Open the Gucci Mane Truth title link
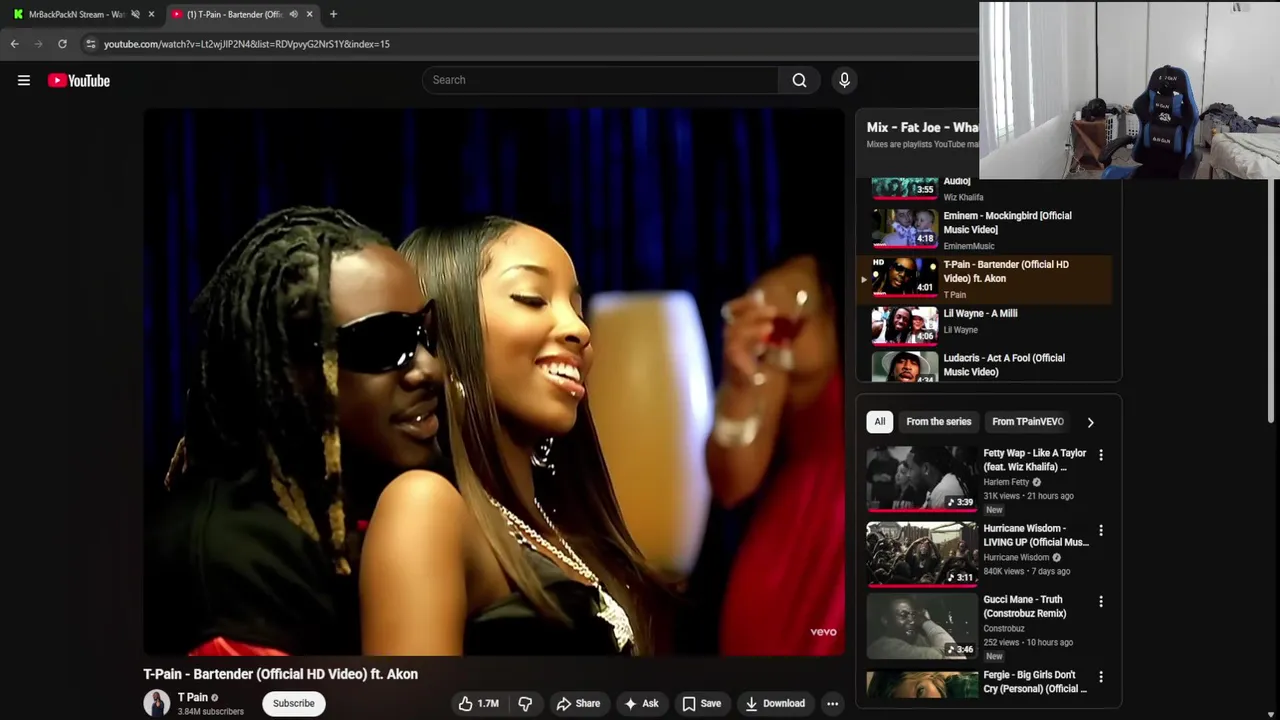This screenshot has height=720, width=1280. (x=1025, y=607)
